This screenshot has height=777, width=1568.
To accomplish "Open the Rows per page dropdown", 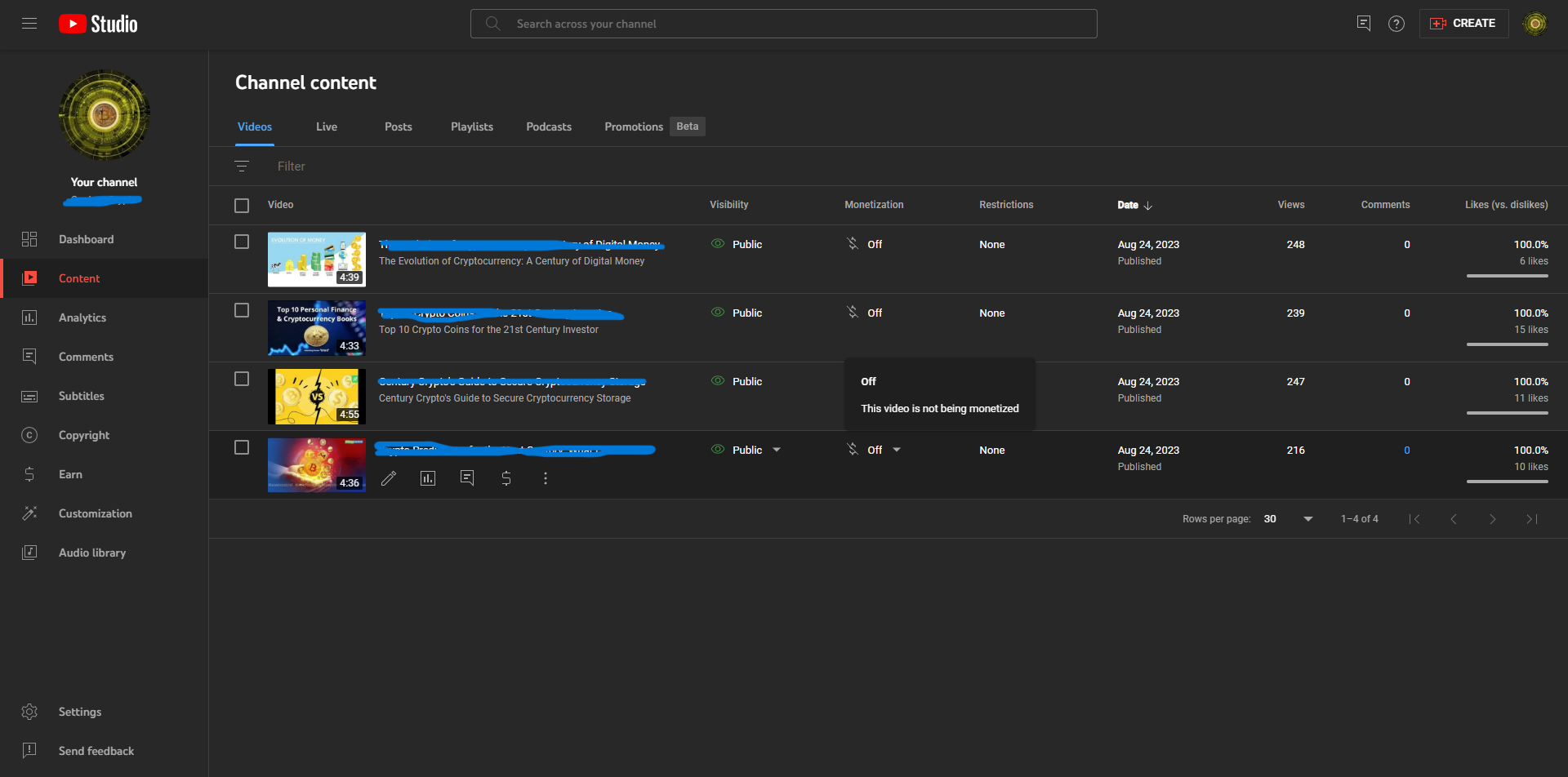I will 1289,519.
